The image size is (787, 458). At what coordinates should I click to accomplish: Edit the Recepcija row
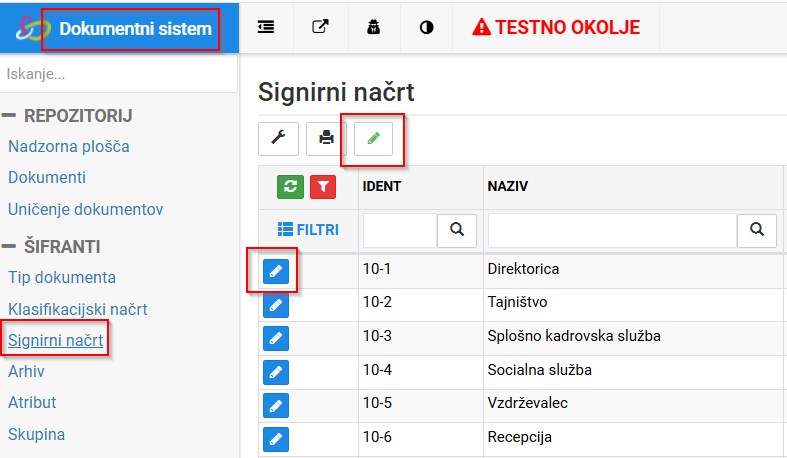click(x=276, y=439)
